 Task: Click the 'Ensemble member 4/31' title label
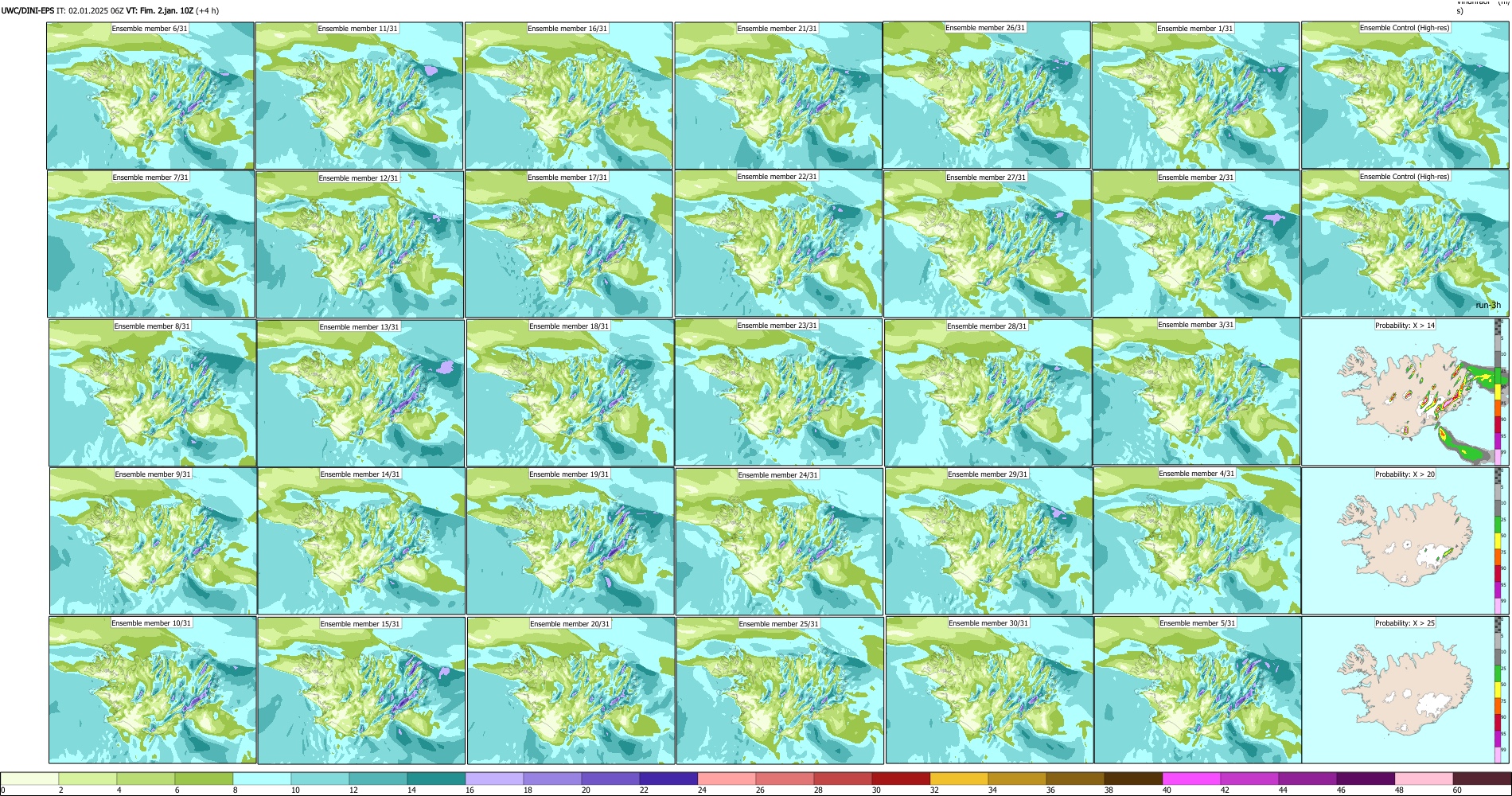coord(1196,474)
